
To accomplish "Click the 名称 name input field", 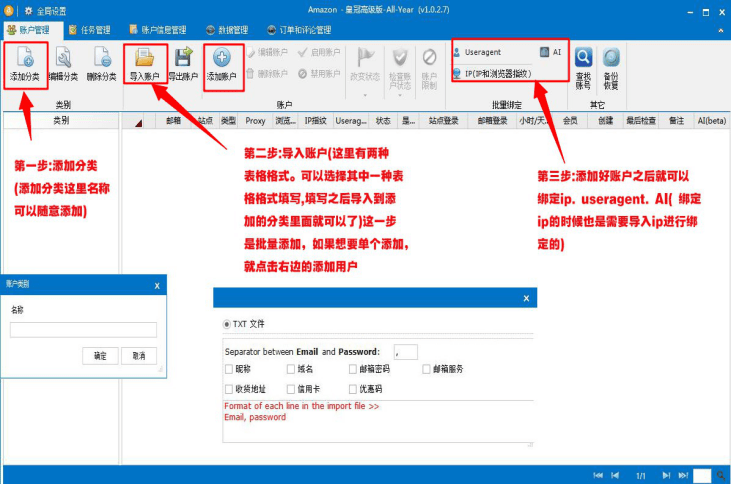I will (x=83, y=330).
